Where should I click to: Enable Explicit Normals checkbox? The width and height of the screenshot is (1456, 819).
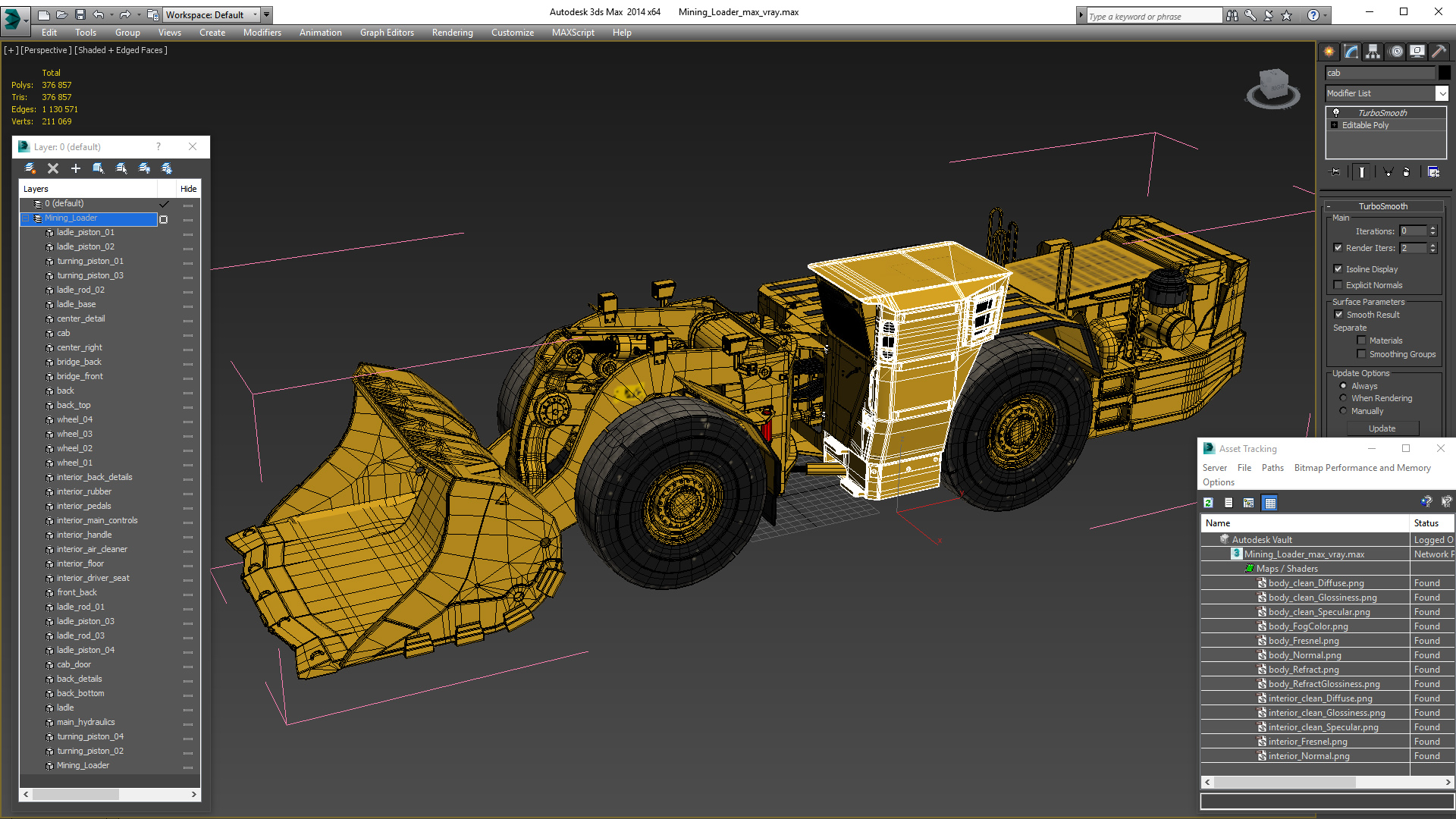(x=1338, y=285)
